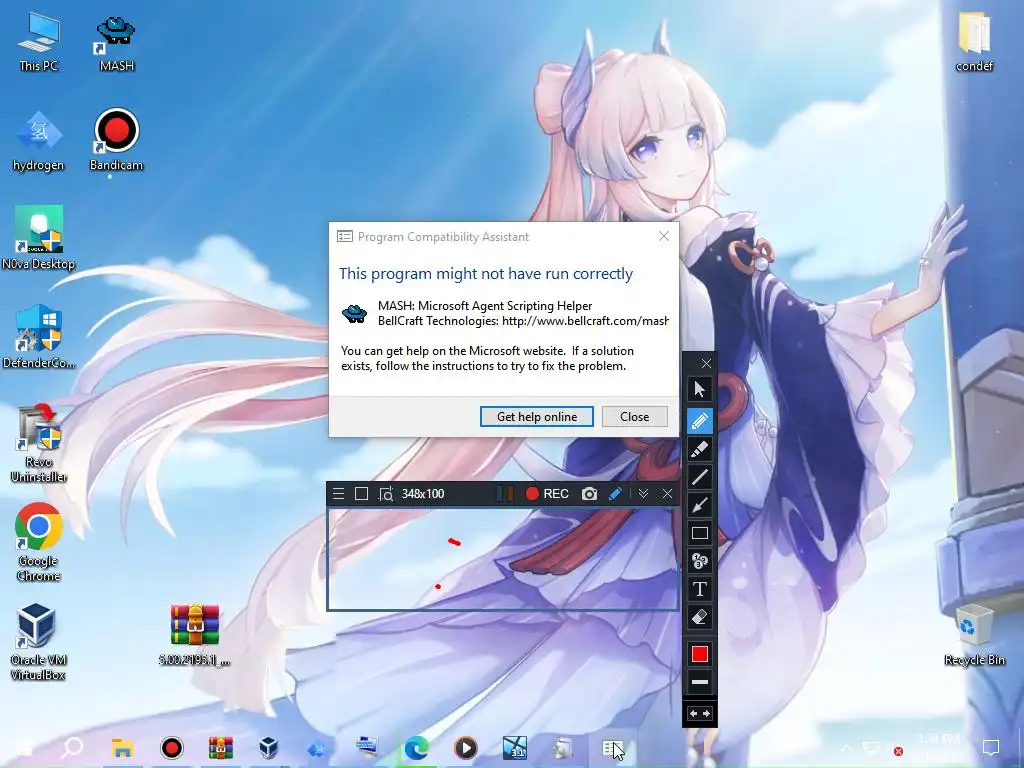Click the Get help online button

tap(537, 417)
